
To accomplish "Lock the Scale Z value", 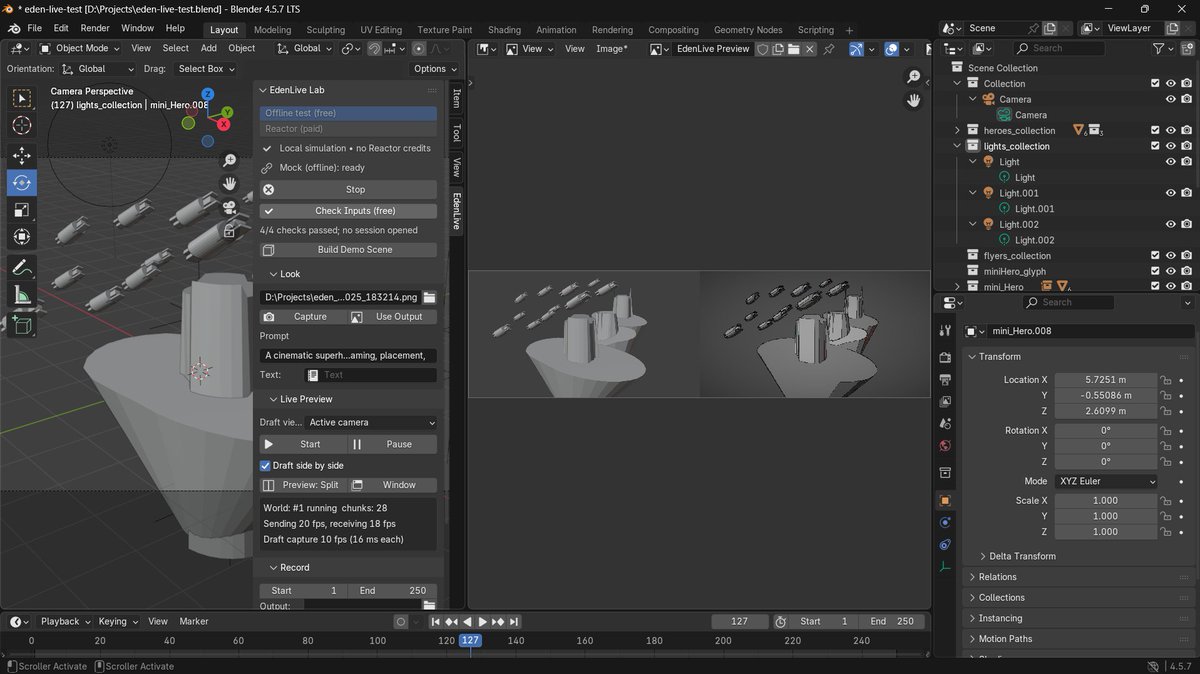I will (1166, 532).
